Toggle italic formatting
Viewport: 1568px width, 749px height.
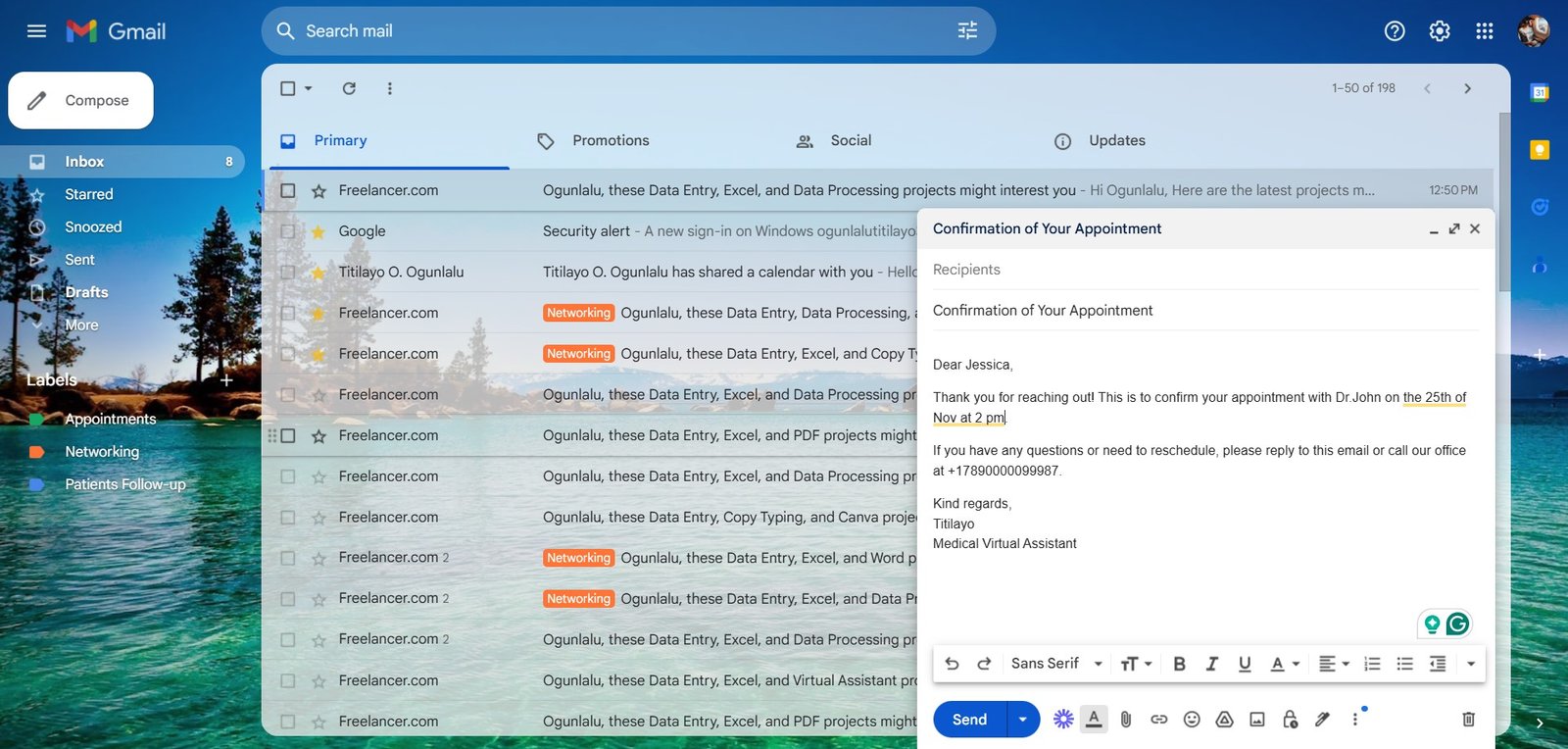(x=1211, y=664)
